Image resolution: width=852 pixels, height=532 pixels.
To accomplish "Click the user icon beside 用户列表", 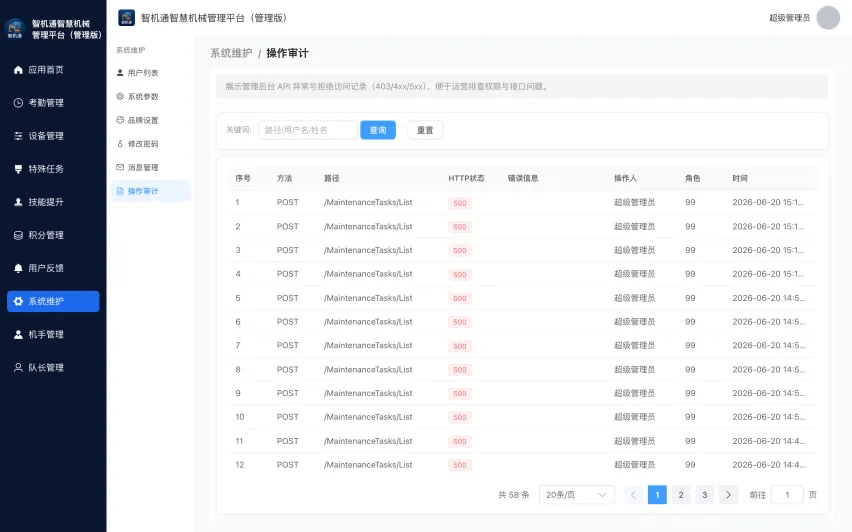I will [120, 73].
